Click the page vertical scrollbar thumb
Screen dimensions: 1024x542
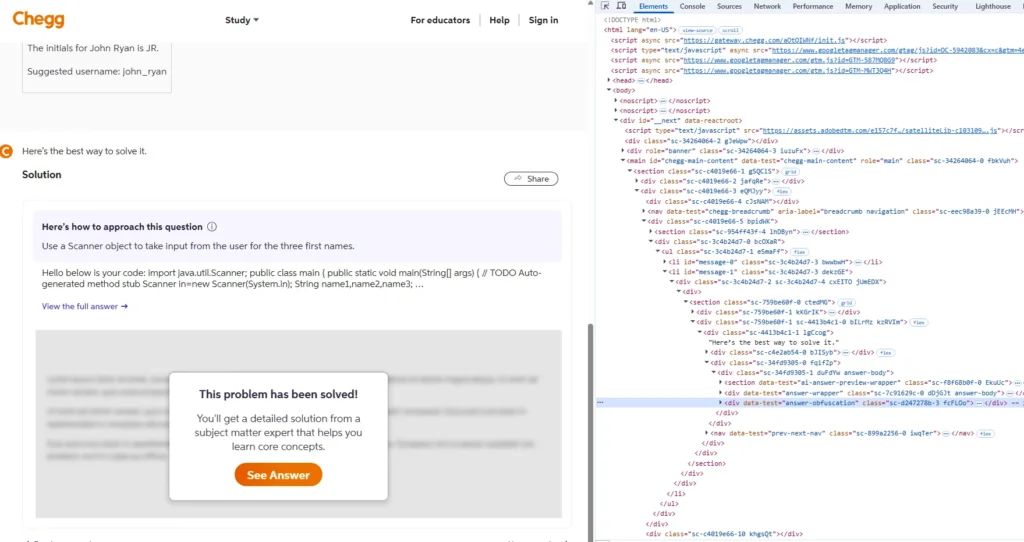pos(591,431)
